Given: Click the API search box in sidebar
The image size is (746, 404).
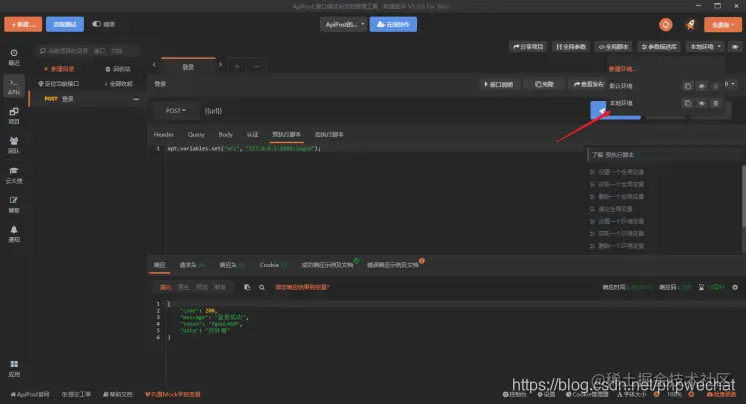Looking at the screenshot, I should [88, 50].
